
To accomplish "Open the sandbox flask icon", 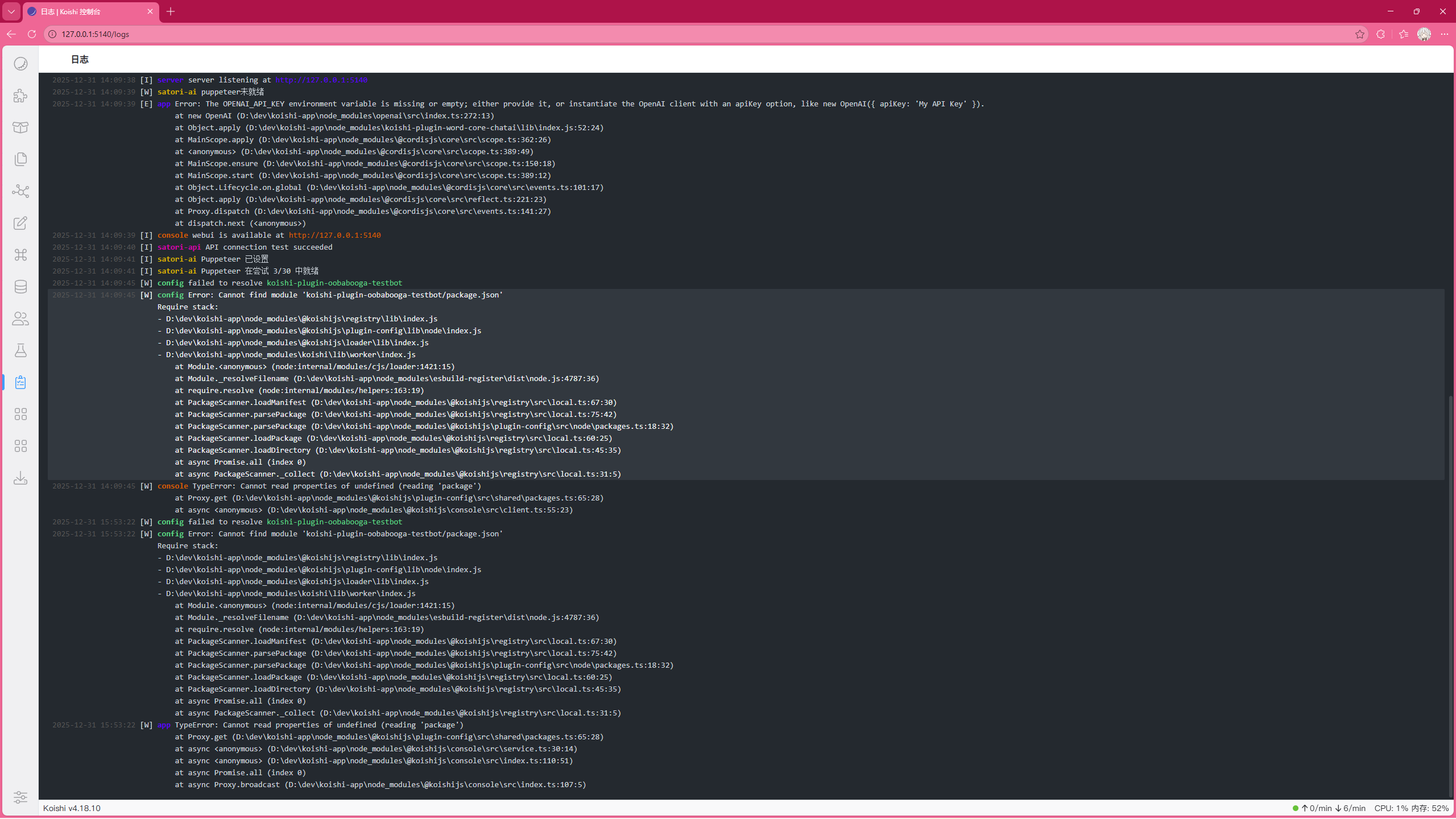I will click(x=20, y=350).
